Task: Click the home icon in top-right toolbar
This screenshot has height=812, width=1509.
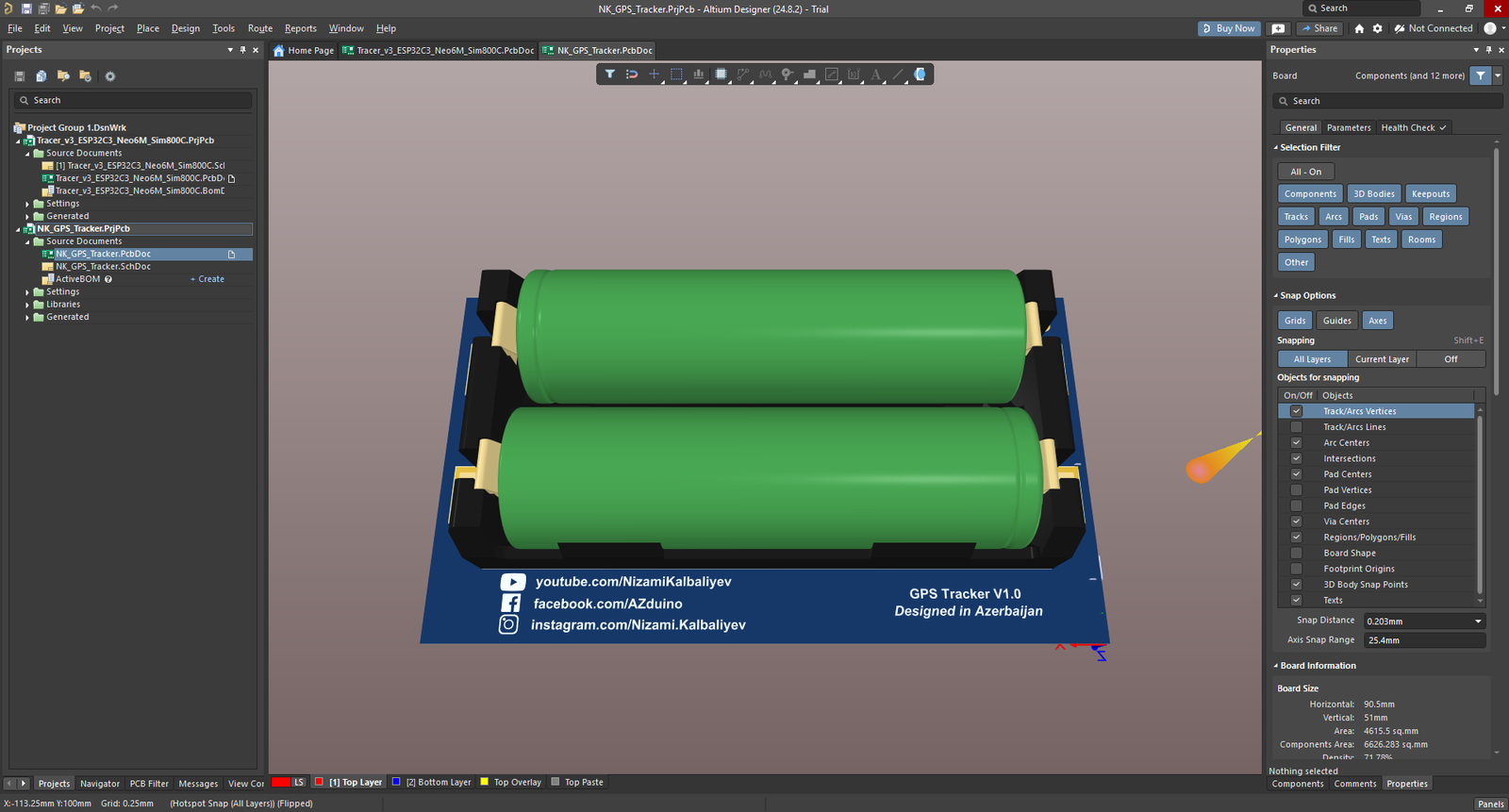Action: [x=1359, y=28]
